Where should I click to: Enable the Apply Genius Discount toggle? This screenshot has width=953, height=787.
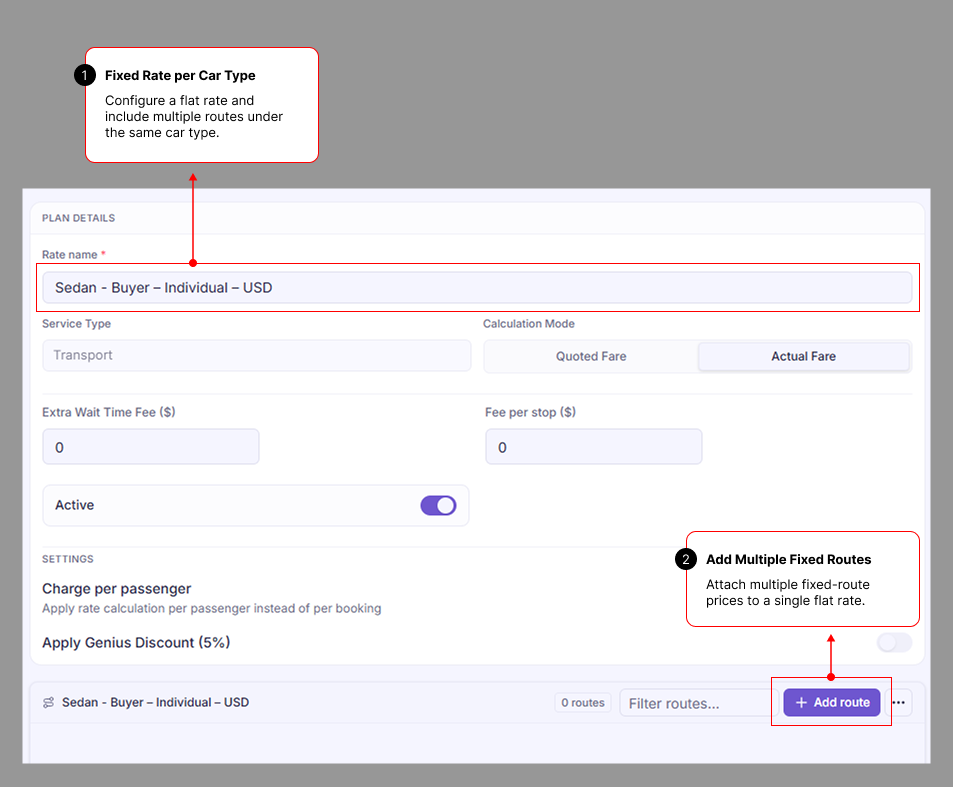[894, 642]
